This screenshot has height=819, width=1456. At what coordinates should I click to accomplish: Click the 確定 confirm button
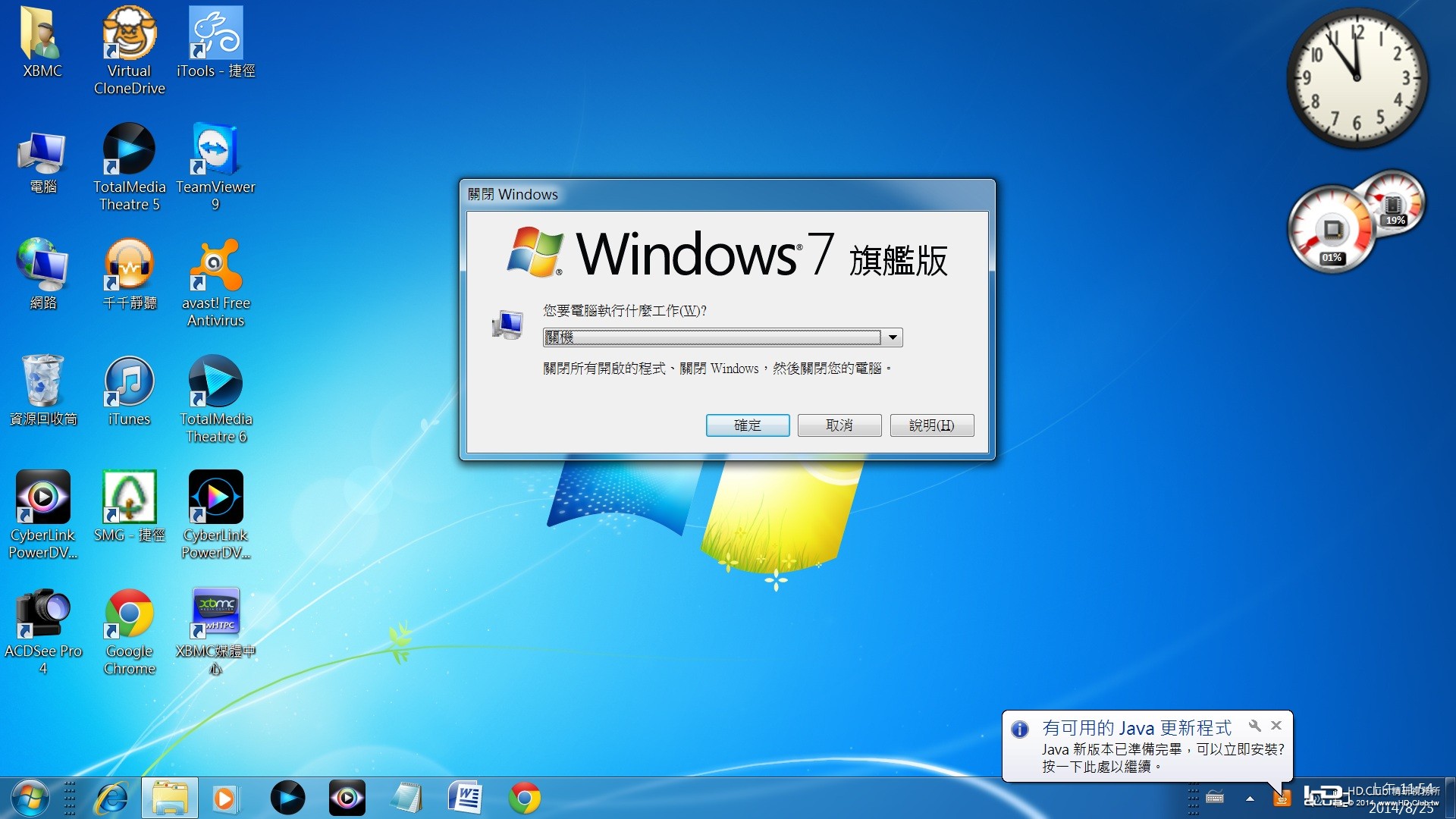747,425
